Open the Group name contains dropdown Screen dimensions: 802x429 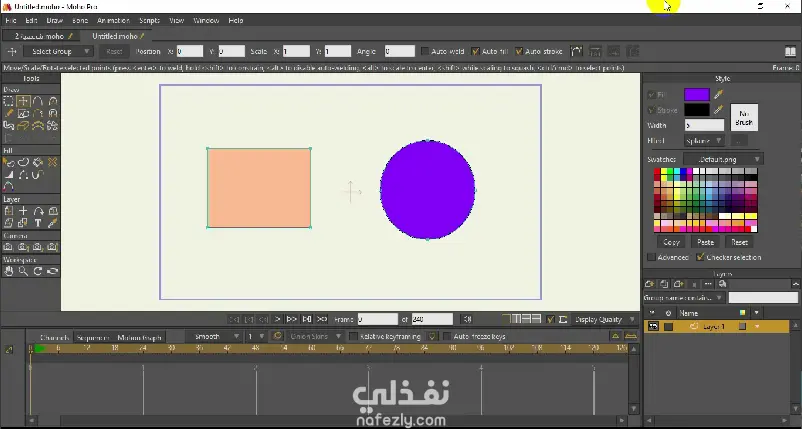click(683, 297)
